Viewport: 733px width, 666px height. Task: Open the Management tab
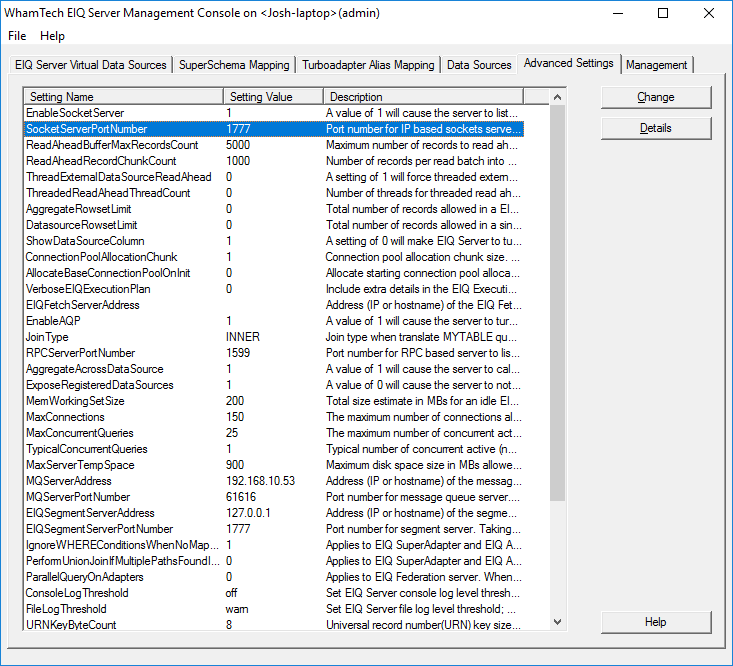(x=656, y=65)
